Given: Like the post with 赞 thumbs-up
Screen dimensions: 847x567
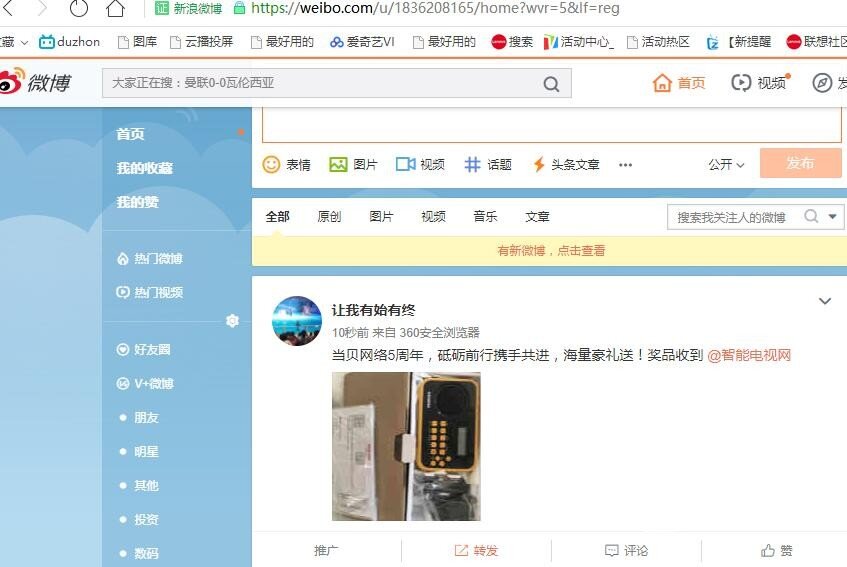Looking at the screenshot, I should (x=776, y=550).
